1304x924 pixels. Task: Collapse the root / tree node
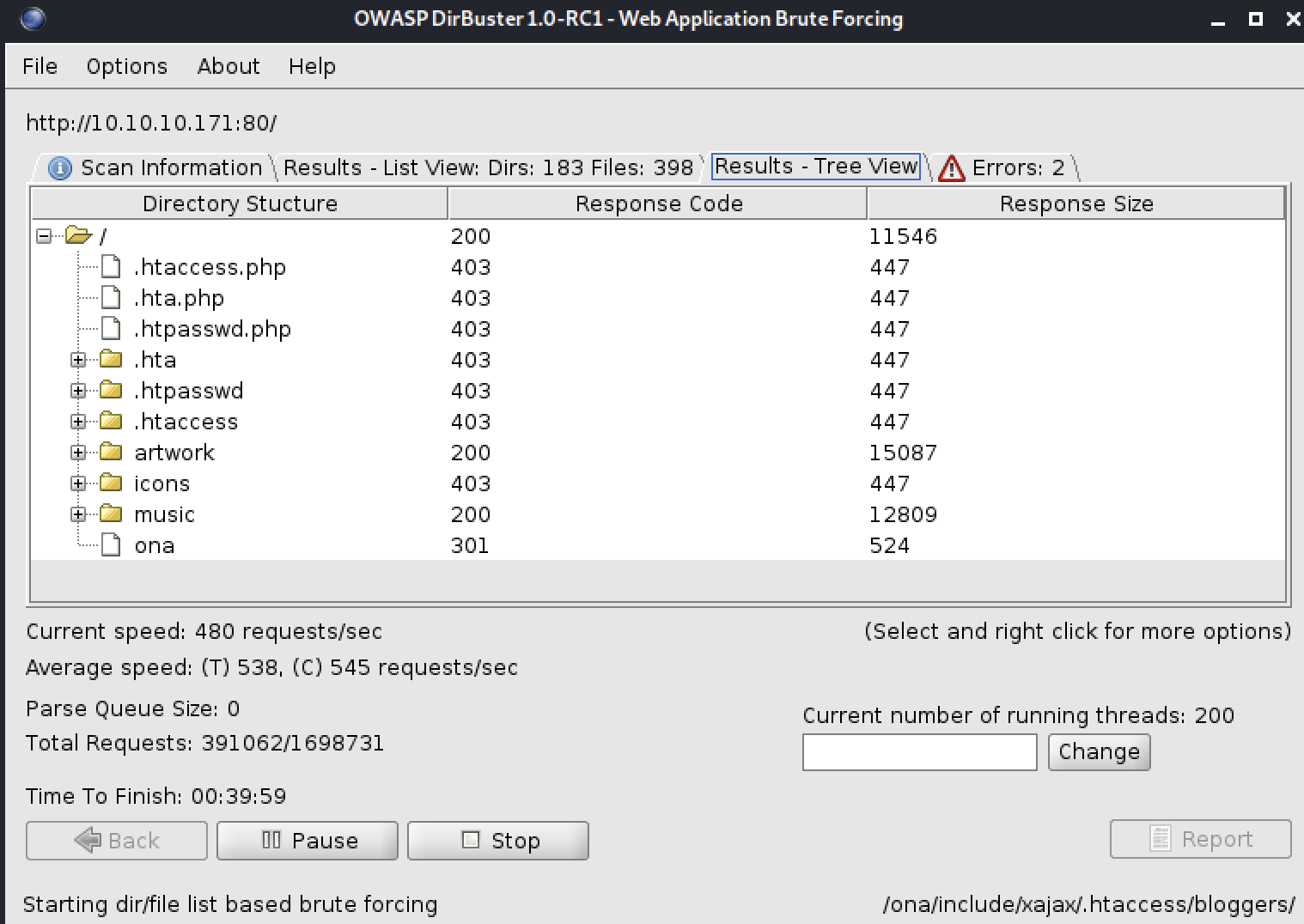pyautogui.click(x=44, y=235)
